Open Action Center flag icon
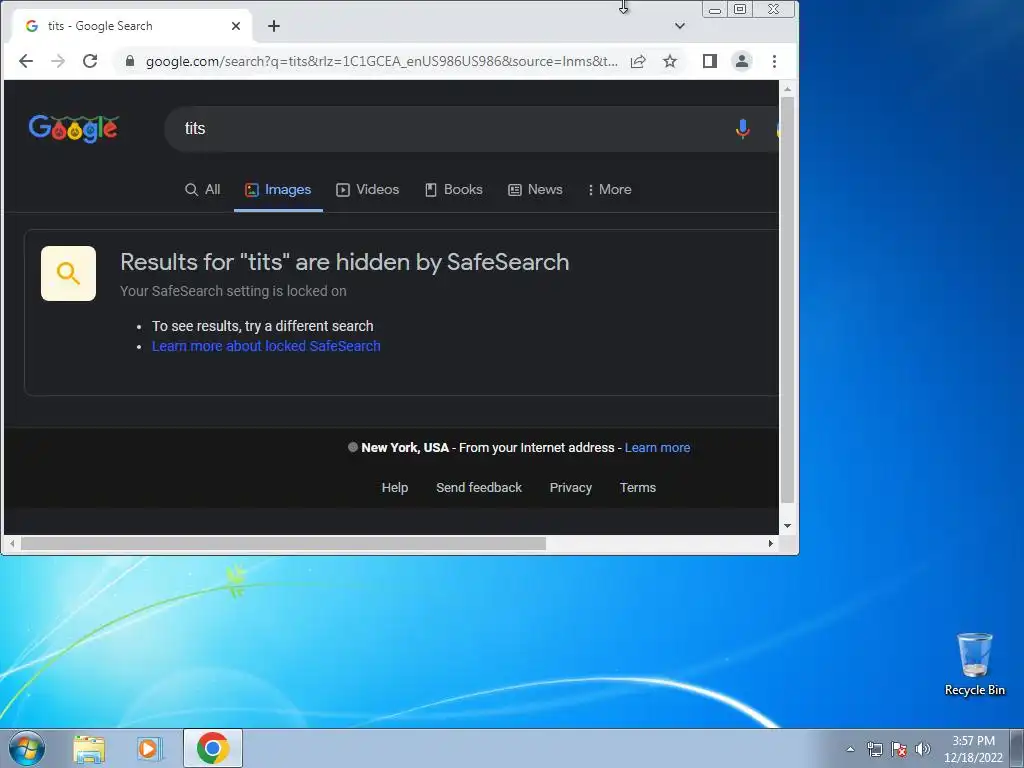The height and width of the screenshot is (768, 1024). tap(899, 749)
